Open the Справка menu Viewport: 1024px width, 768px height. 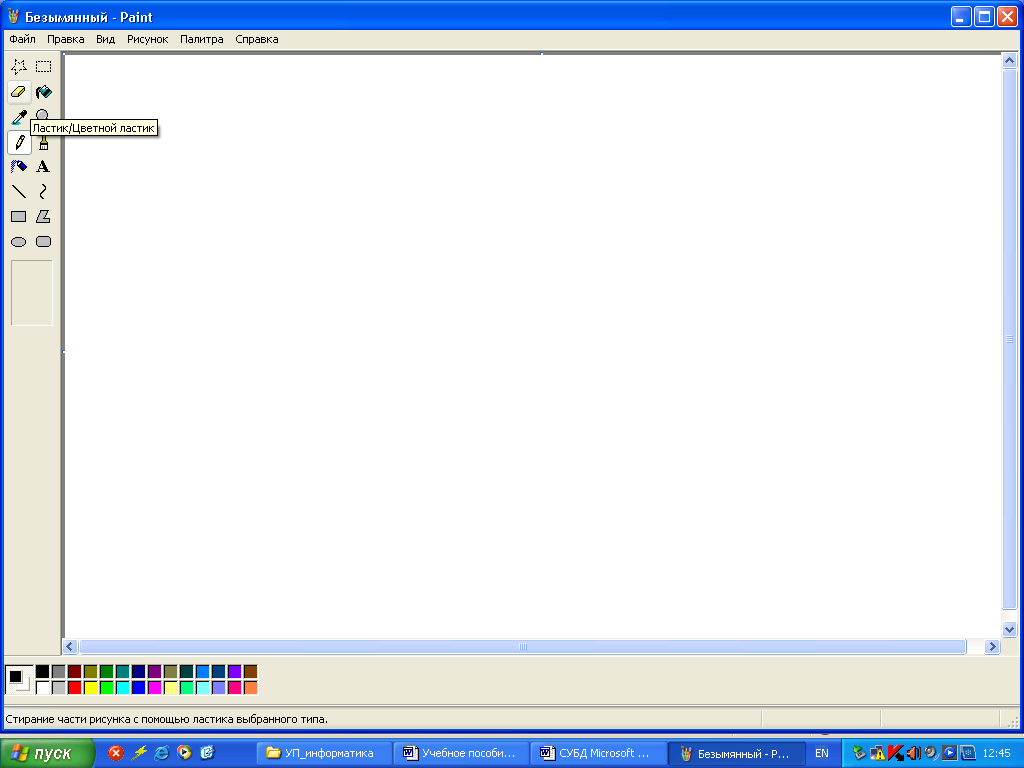pos(257,39)
